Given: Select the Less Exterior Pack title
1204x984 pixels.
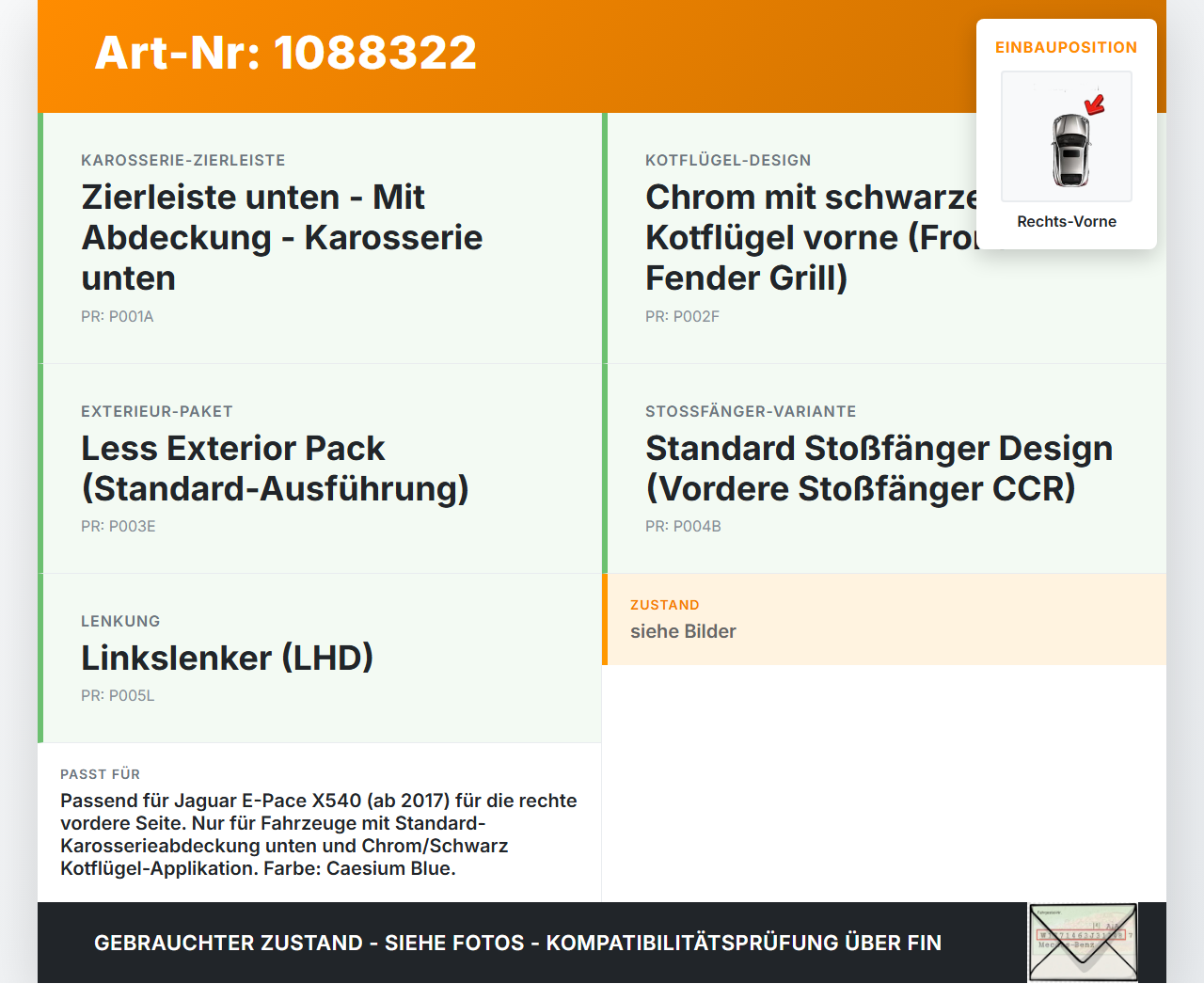Looking at the screenshot, I should [x=275, y=468].
